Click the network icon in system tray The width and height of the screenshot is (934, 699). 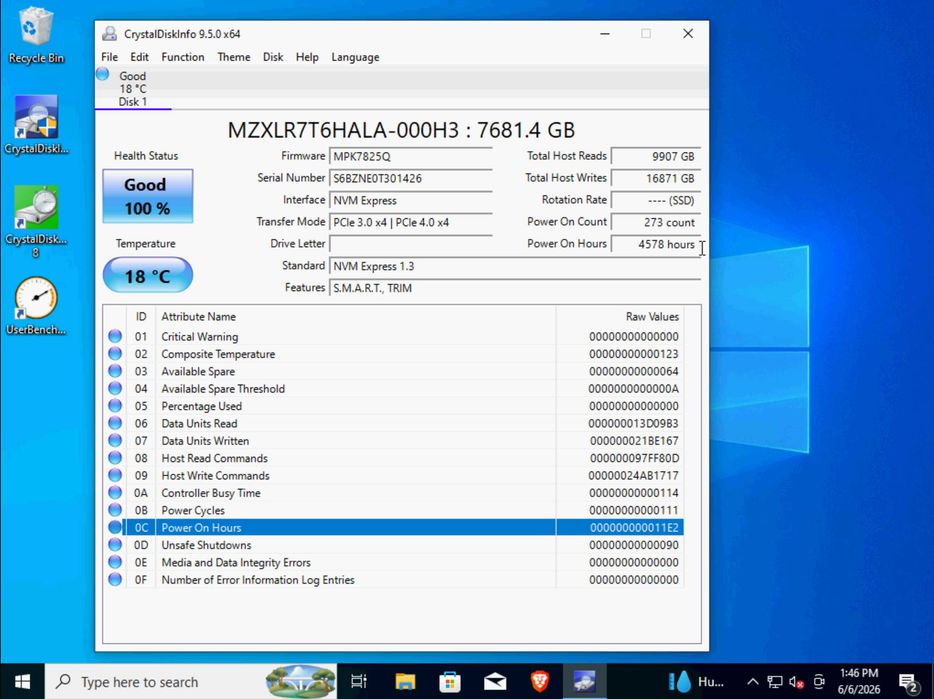[x=774, y=681]
